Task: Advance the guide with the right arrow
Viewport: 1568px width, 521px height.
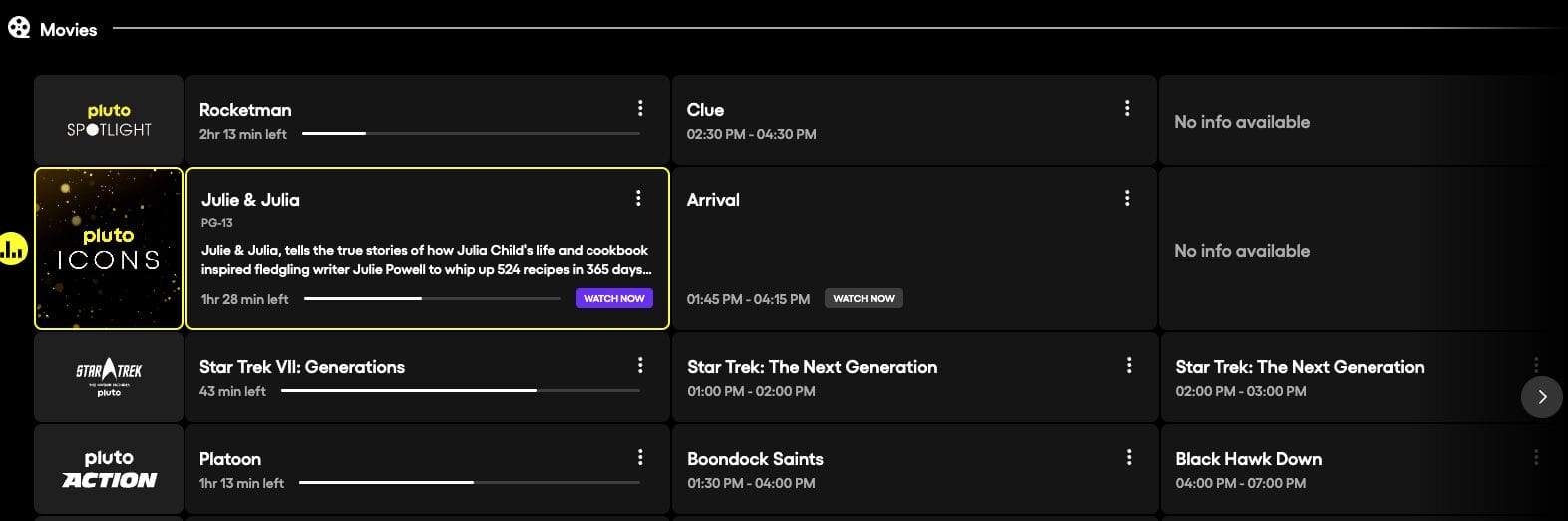Action: point(1542,397)
